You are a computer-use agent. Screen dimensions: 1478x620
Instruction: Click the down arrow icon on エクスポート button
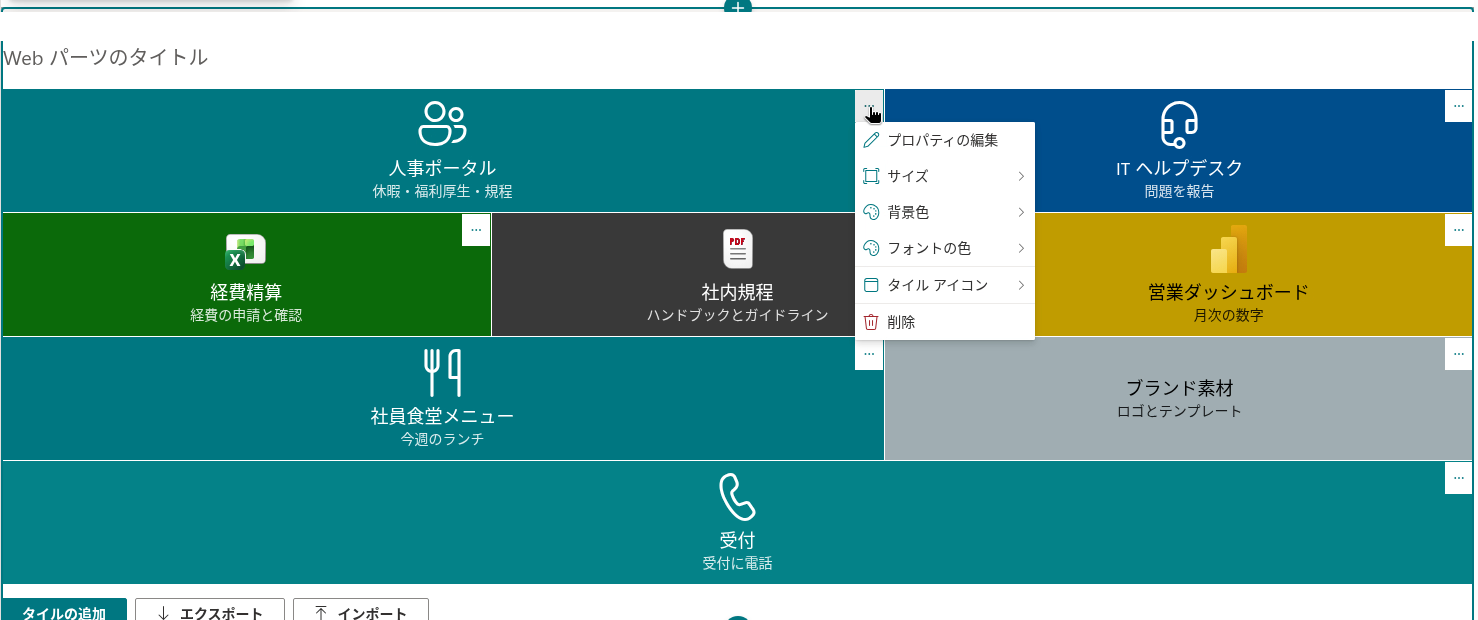(x=163, y=614)
